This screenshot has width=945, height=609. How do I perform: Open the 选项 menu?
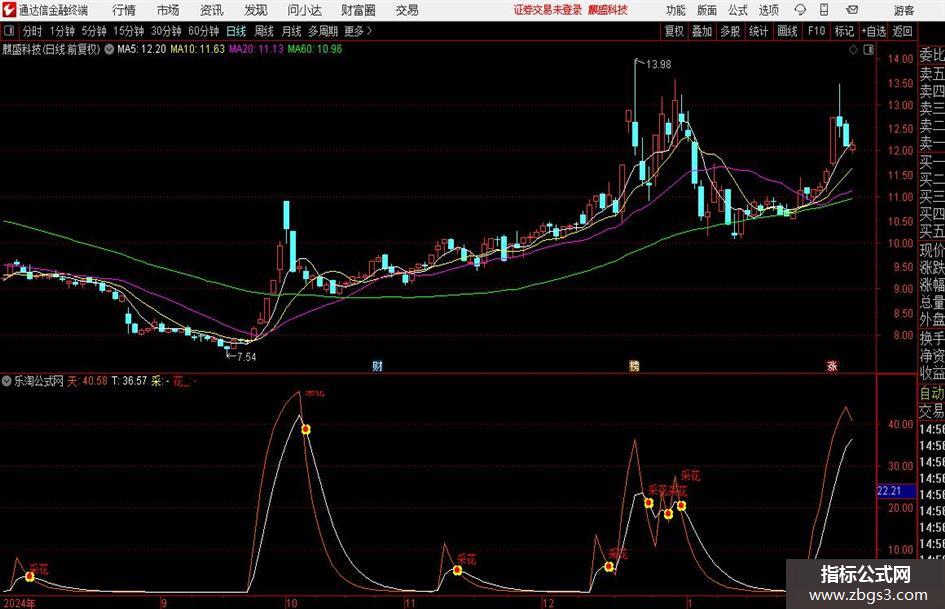(x=768, y=10)
